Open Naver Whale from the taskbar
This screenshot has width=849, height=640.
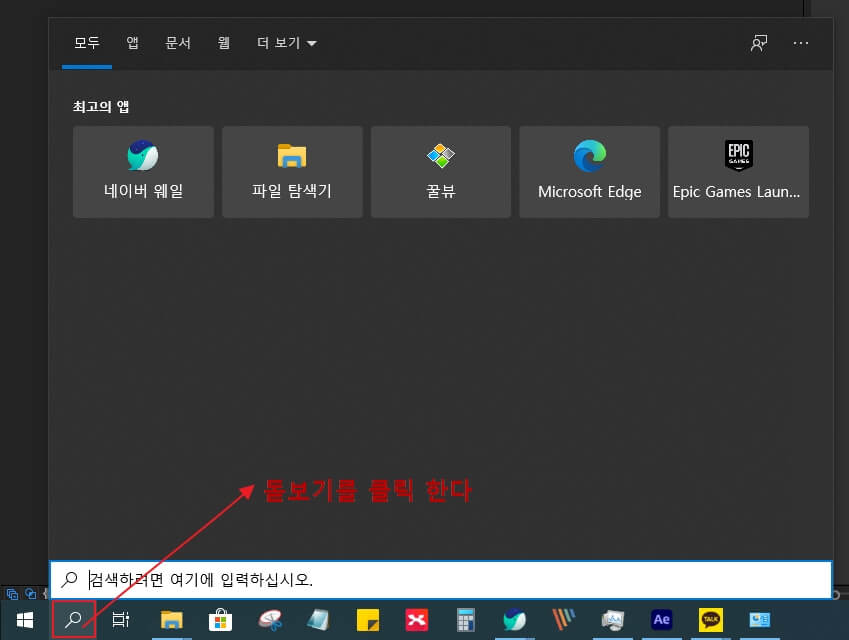point(514,620)
